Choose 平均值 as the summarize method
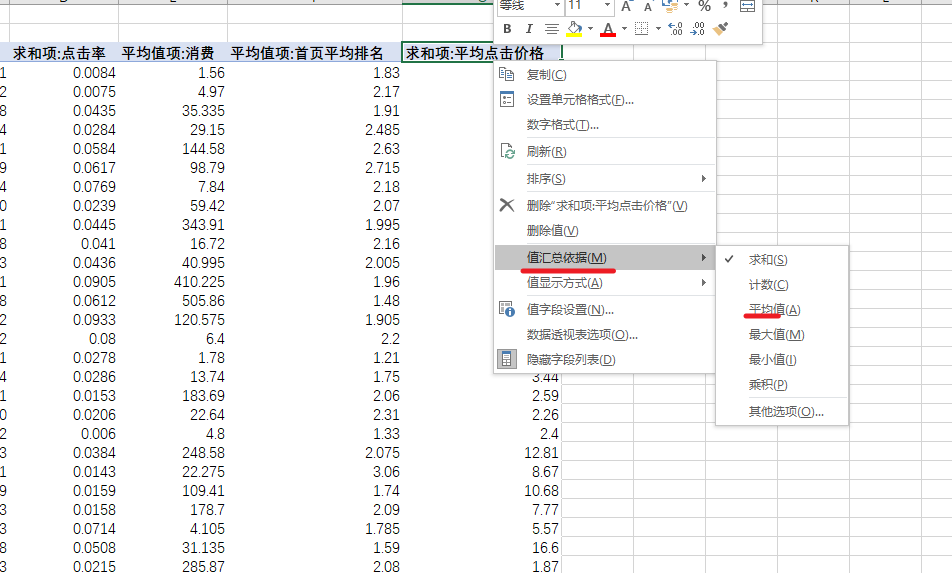 773,310
